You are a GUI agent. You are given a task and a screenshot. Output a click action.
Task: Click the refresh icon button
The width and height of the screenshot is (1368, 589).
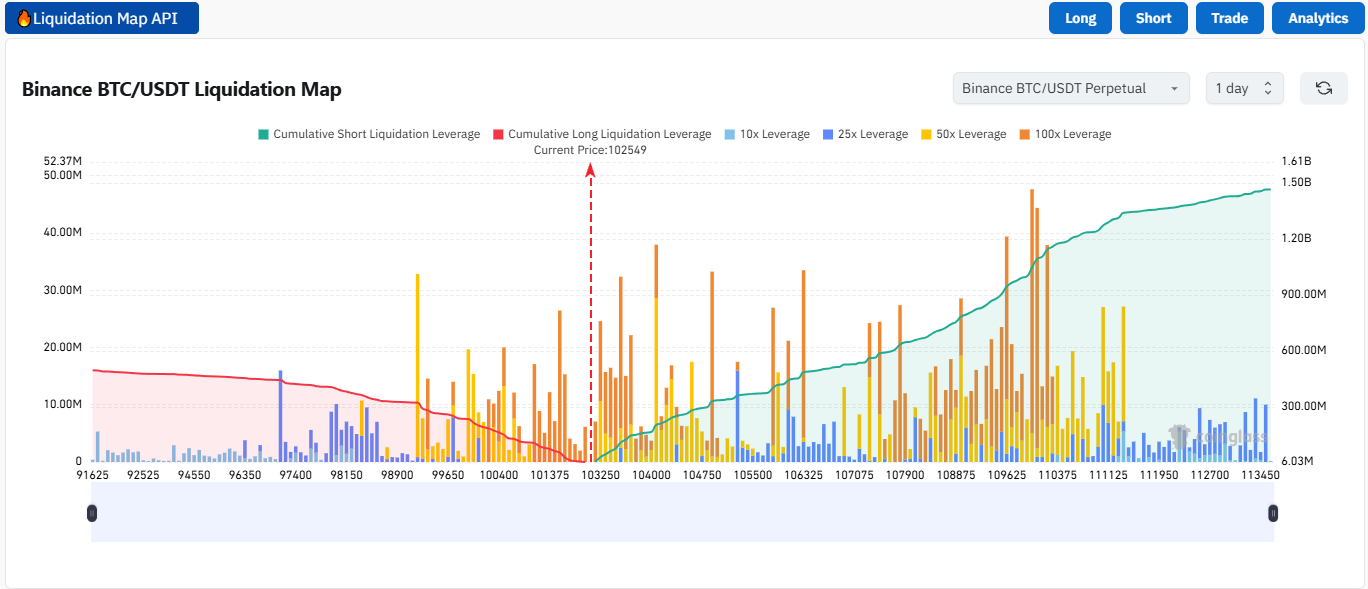coord(1324,88)
